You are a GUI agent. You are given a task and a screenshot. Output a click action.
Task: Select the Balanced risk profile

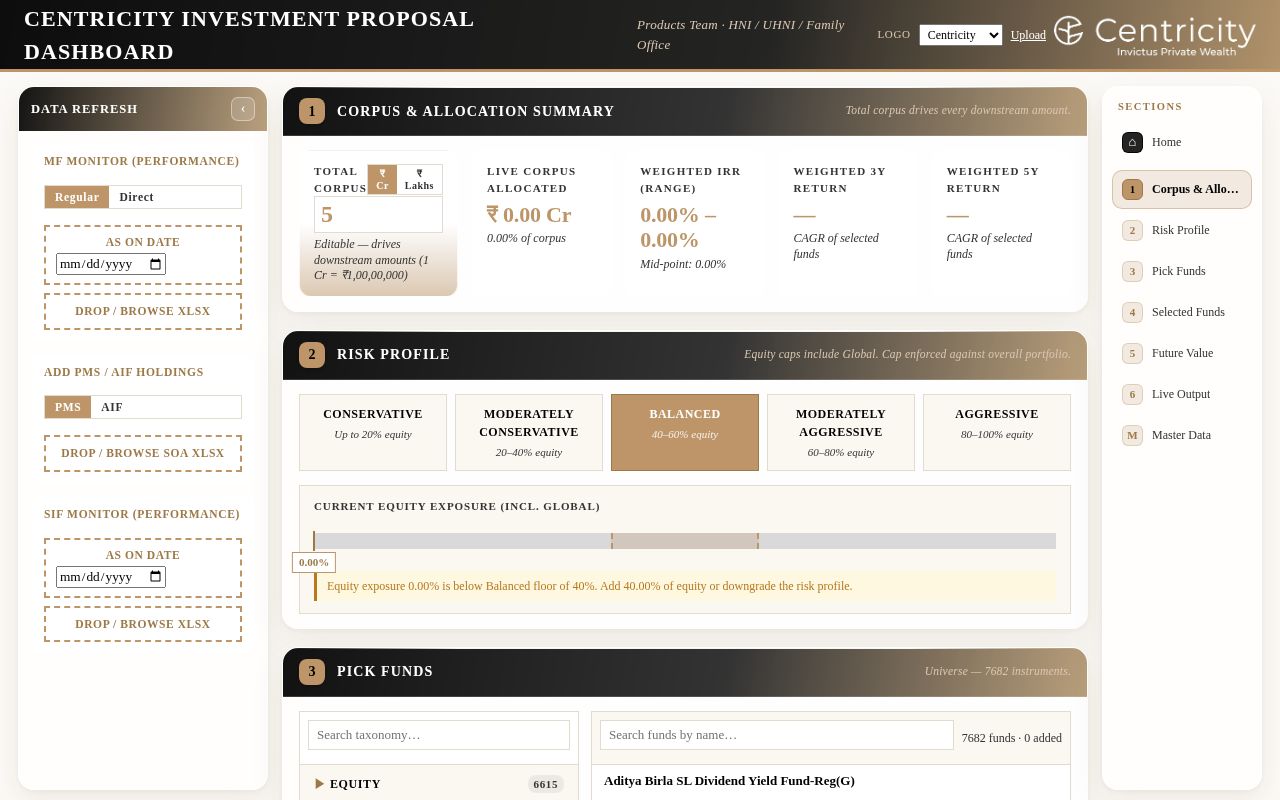click(685, 432)
